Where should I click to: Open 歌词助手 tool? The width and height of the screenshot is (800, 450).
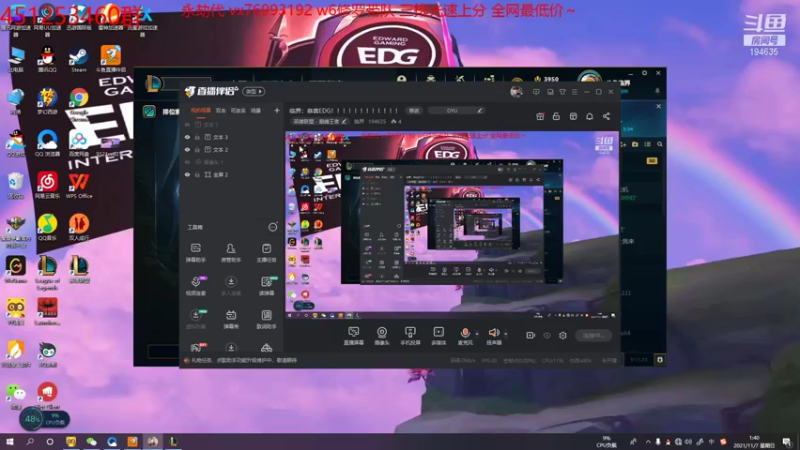point(266,319)
